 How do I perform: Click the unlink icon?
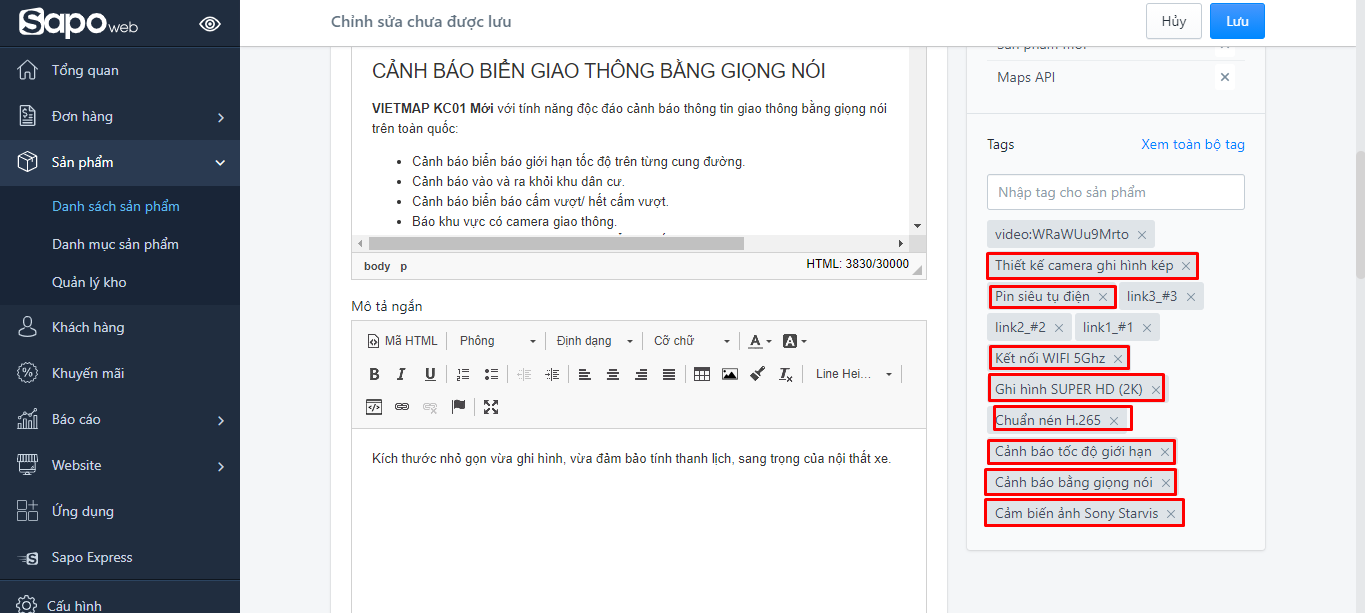[430, 407]
